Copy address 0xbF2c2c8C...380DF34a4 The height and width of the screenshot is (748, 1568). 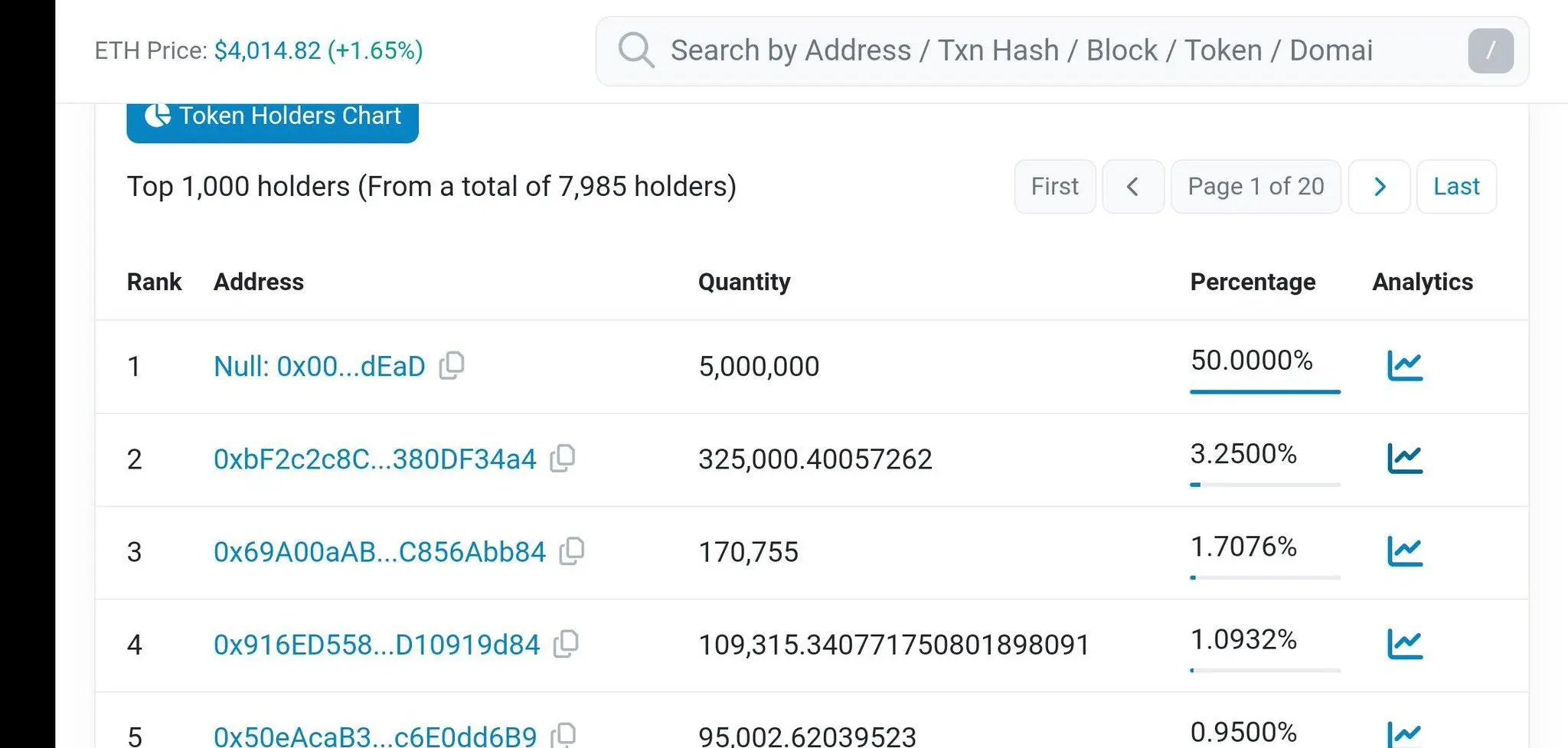563,458
